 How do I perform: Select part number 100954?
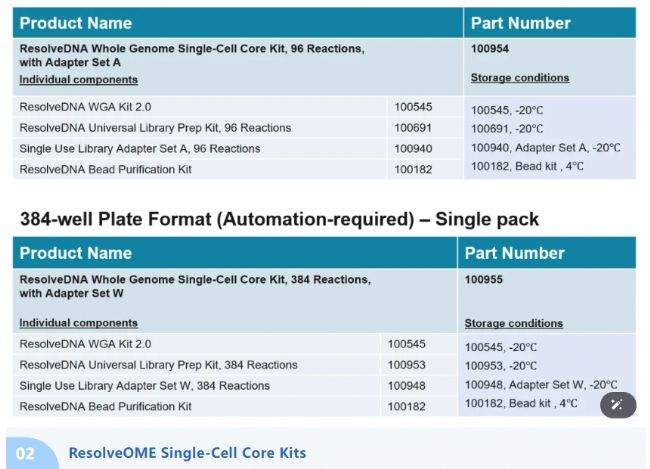(490, 49)
